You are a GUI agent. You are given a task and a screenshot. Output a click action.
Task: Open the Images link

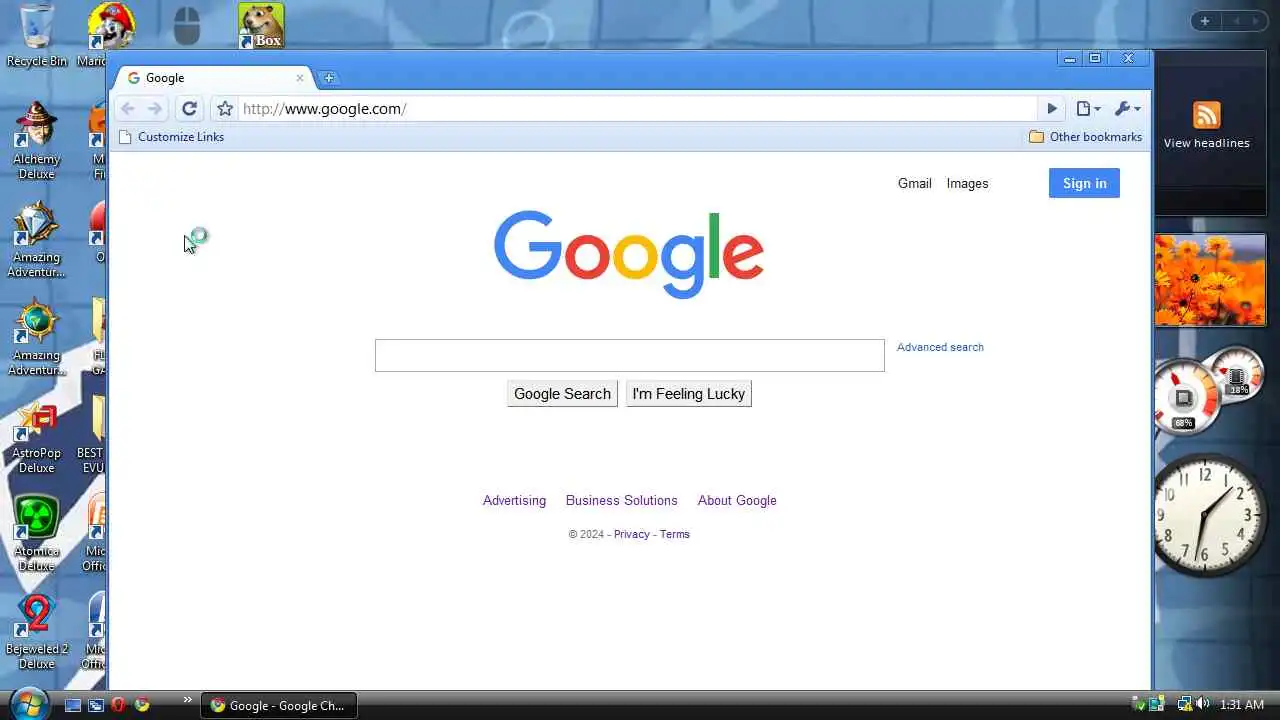tap(967, 183)
